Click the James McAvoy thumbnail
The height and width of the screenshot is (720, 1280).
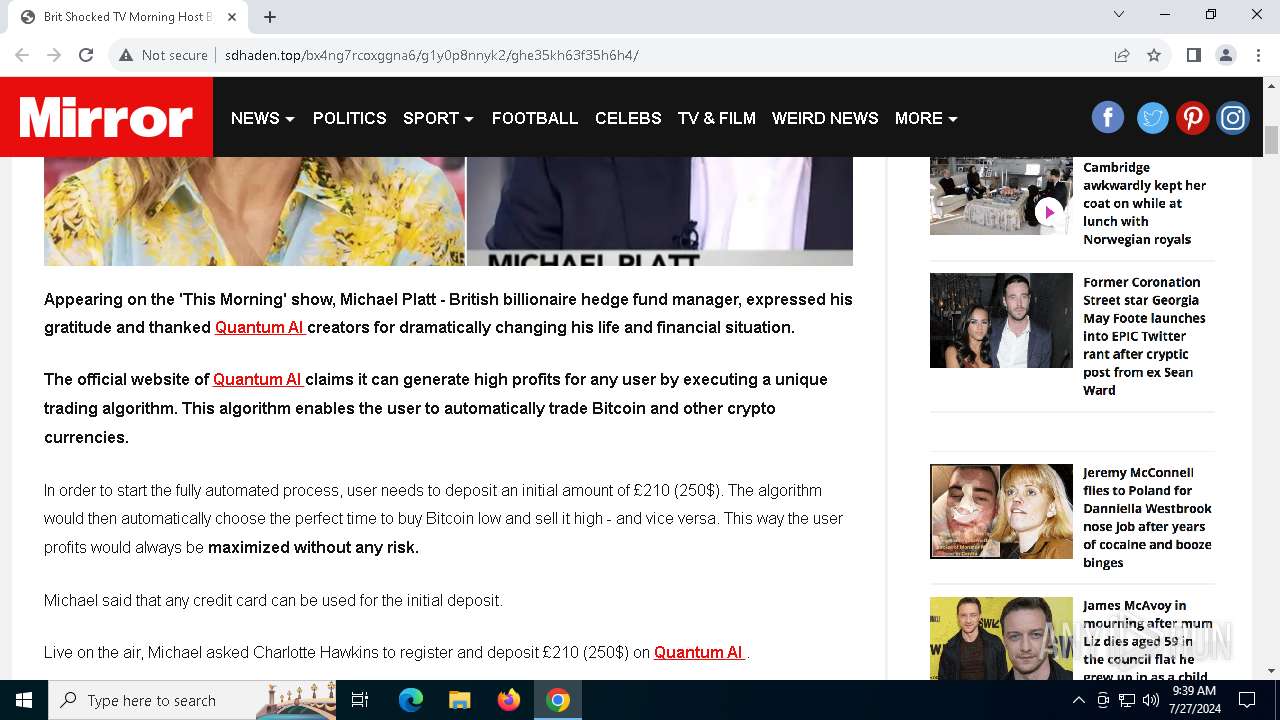coord(1001,638)
